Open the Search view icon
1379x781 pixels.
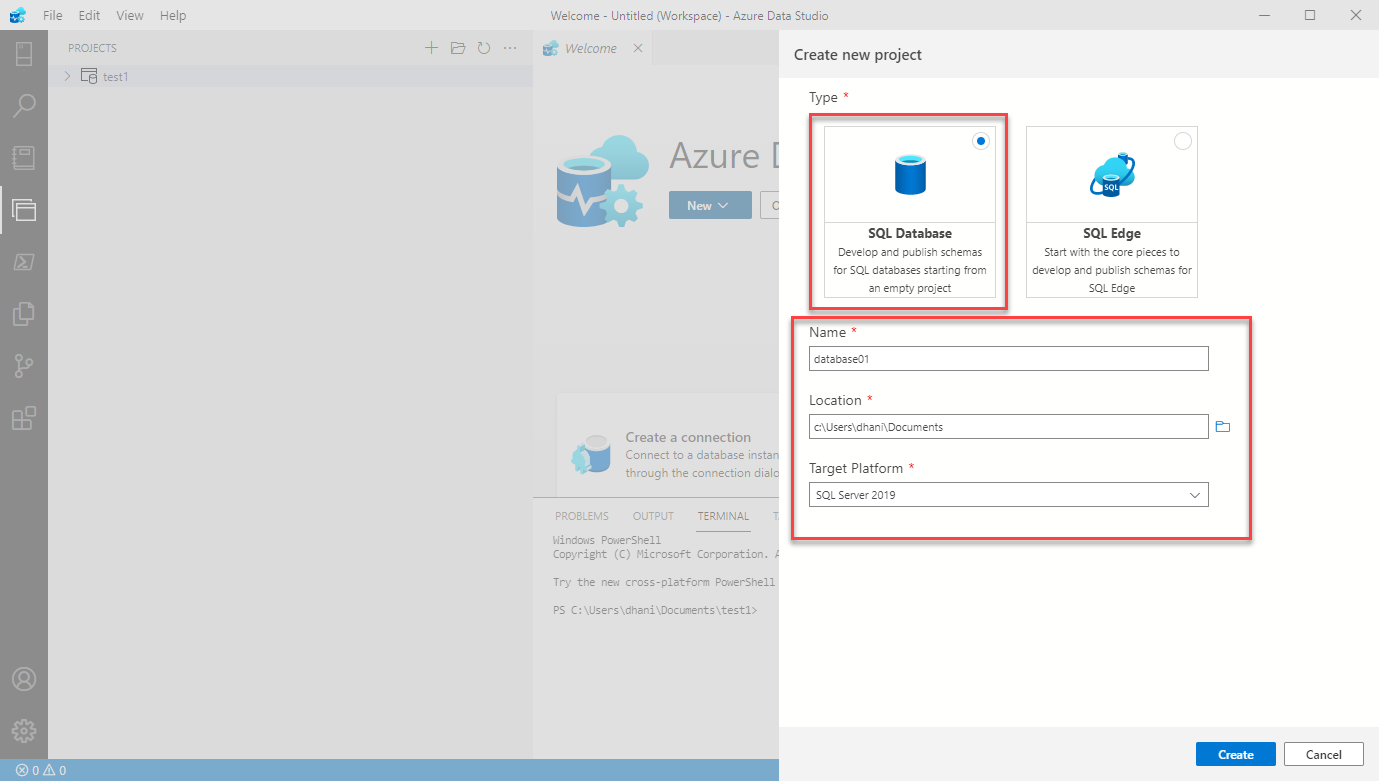(x=24, y=106)
